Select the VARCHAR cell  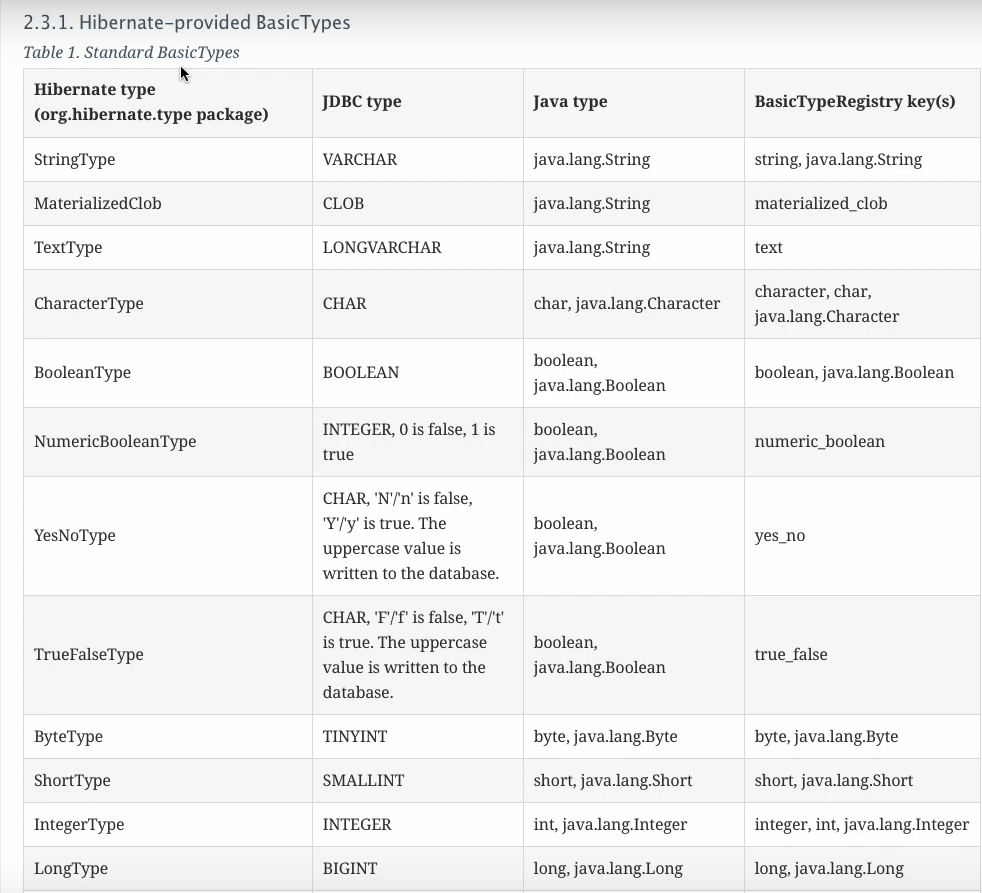[418, 160]
